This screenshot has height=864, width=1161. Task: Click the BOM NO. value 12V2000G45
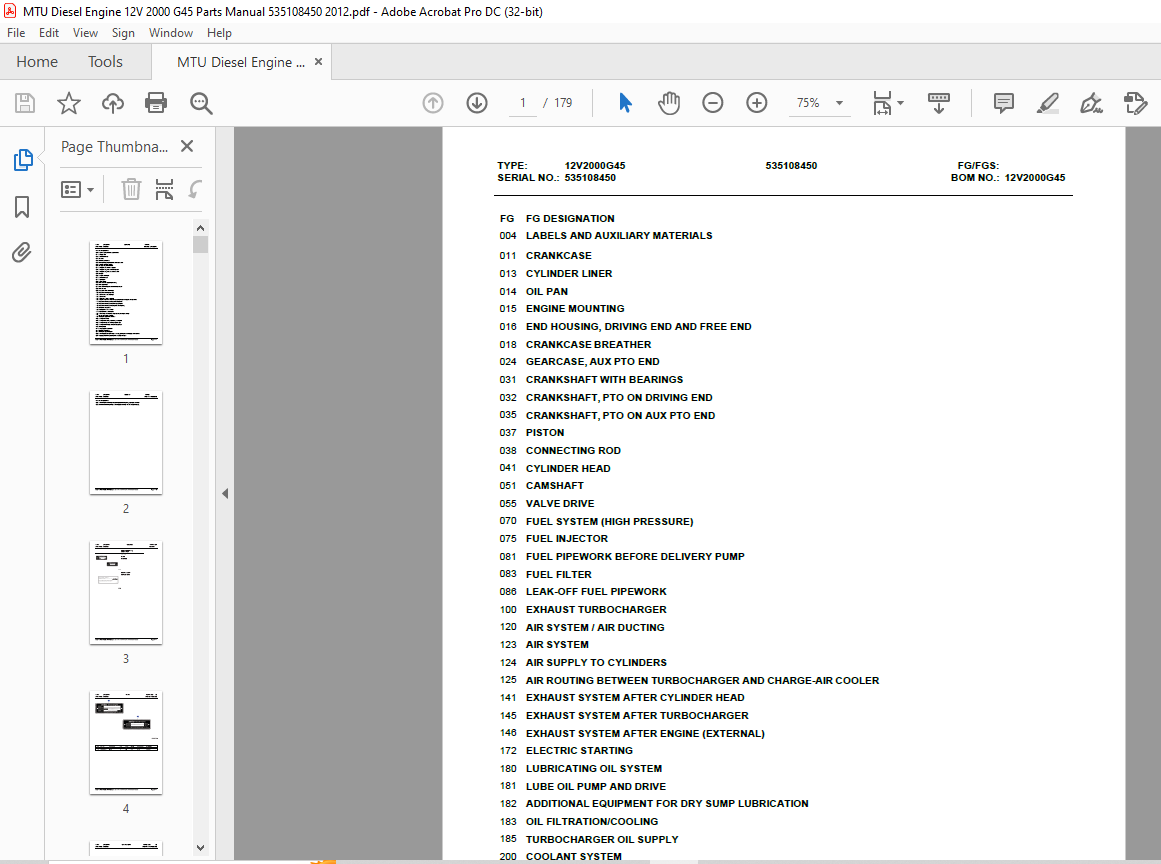(1034, 178)
